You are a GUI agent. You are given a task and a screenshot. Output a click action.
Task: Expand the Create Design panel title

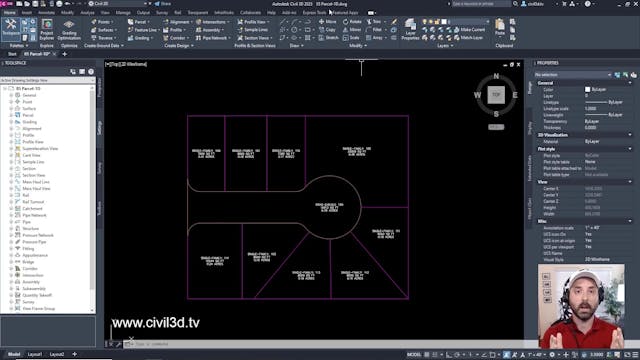(179, 46)
